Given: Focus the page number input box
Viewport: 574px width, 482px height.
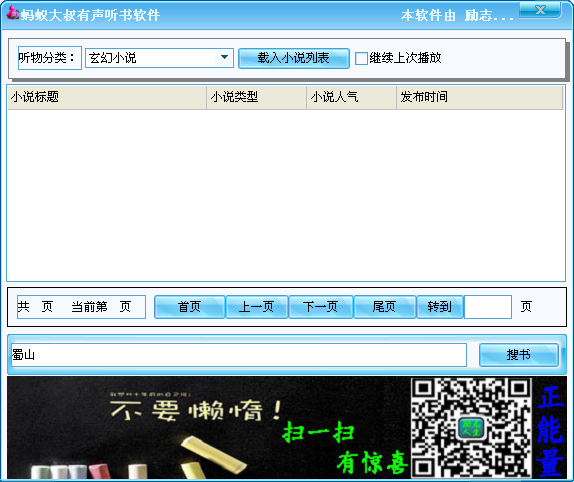Looking at the screenshot, I should [488, 307].
